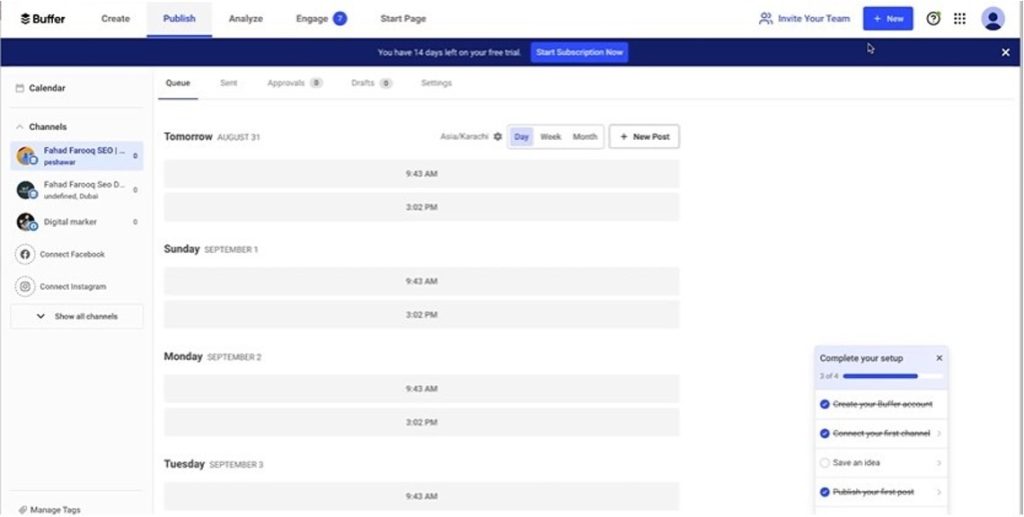Image resolution: width=1024 pixels, height=517 pixels.
Task: Open the Engage tab
Action: pos(321,19)
